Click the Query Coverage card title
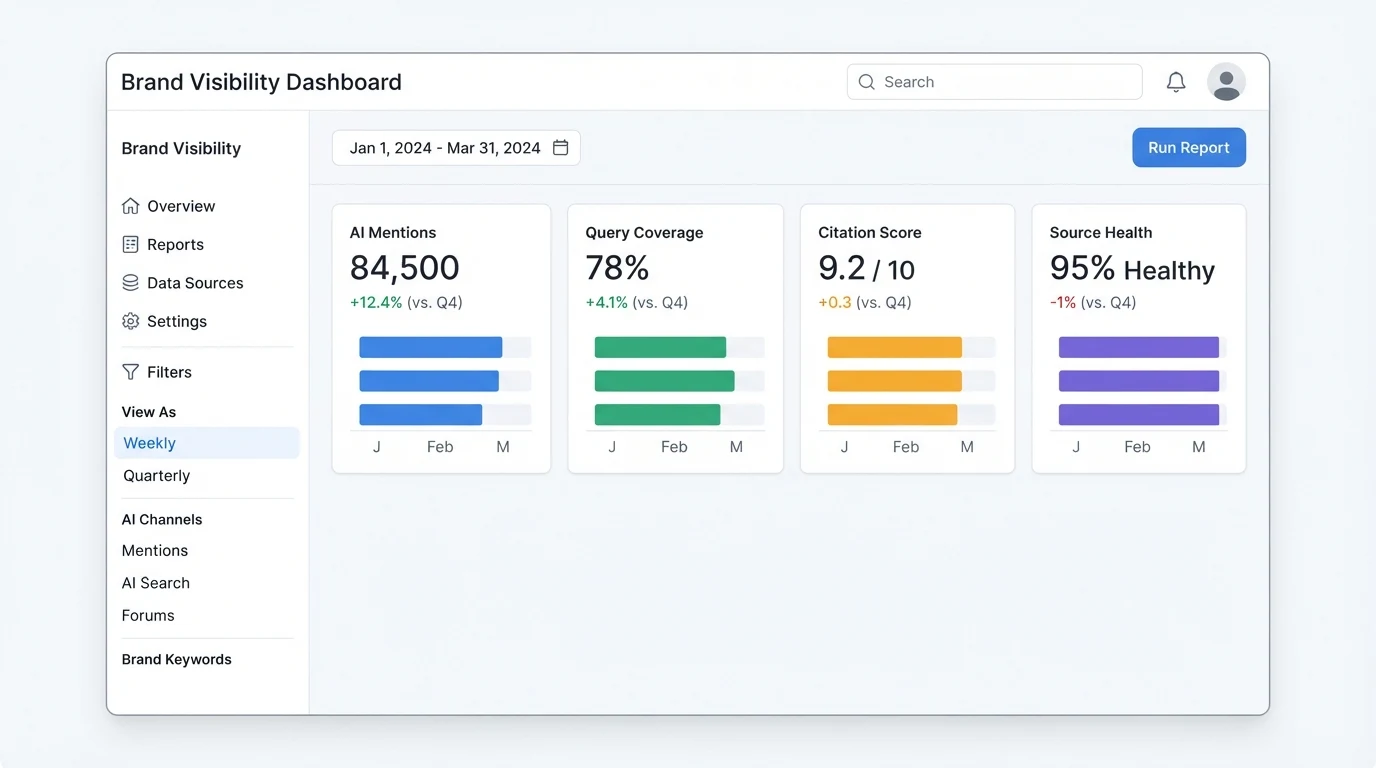Viewport: 1376px width, 768px height. click(644, 233)
